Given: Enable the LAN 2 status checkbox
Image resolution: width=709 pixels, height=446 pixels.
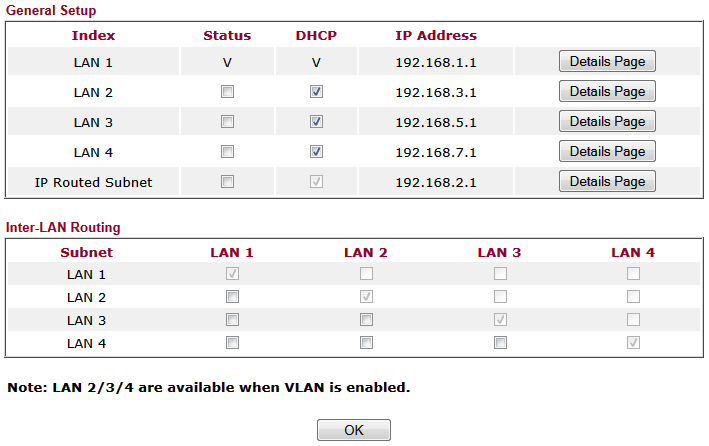Looking at the screenshot, I should pyautogui.click(x=227, y=92).
